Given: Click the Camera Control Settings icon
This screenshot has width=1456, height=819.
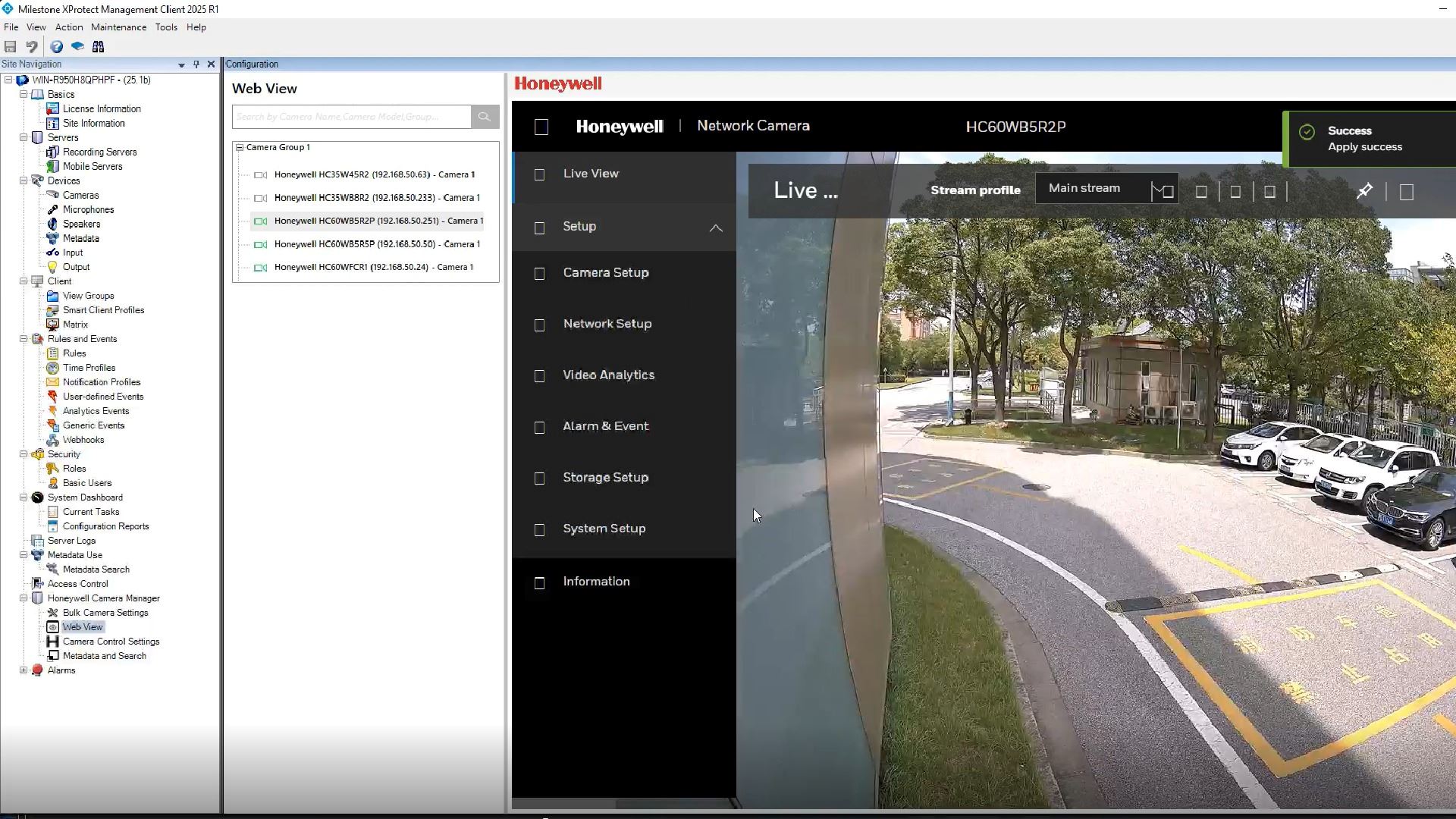Looking at the screenshot, I should point(52,642).
